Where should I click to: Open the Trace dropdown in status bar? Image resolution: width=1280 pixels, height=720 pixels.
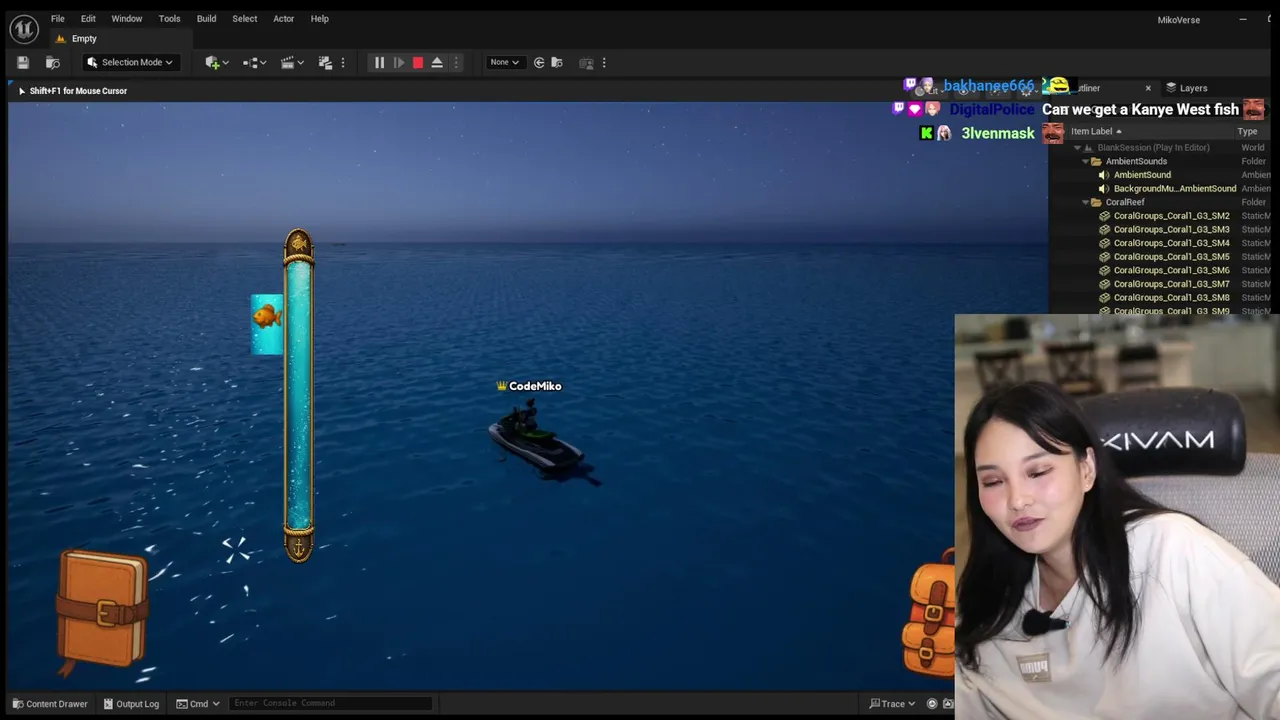pos(893,704)
